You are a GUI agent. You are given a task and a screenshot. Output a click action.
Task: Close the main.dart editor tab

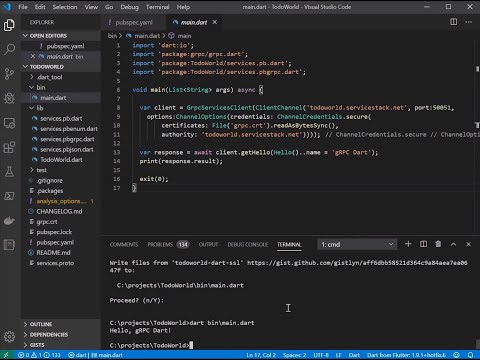click(215, 22)
